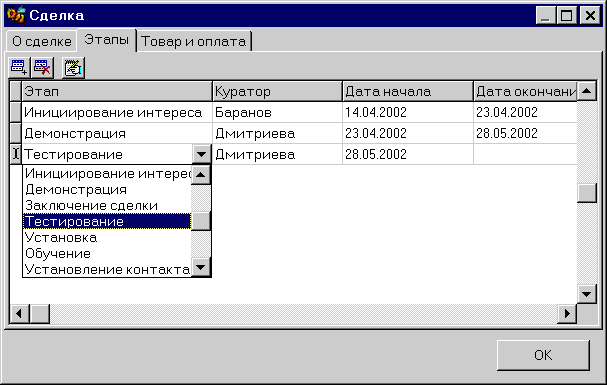
Task: Select Установление контакта in the dropdown list
Action: 107,269
